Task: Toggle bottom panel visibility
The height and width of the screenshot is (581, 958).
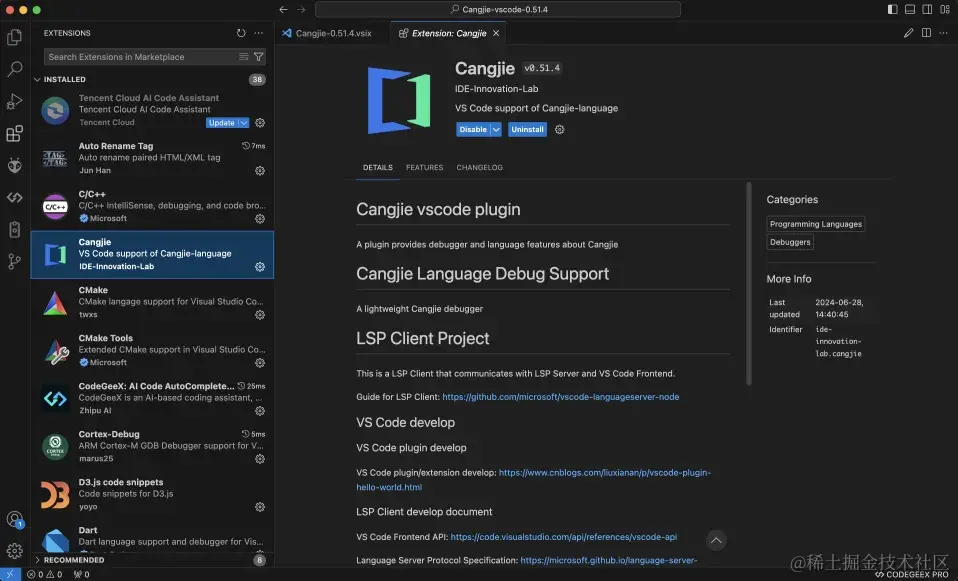Action: coord(910,9)
